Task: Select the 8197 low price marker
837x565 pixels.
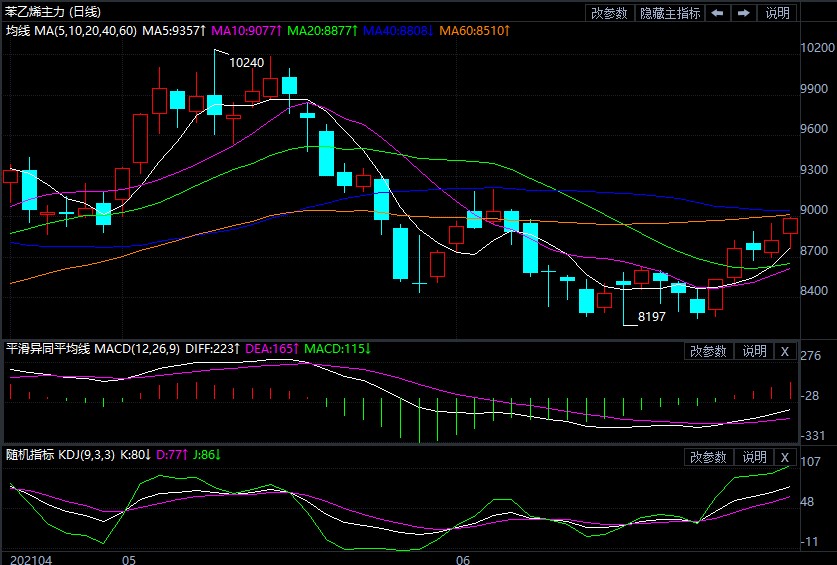Action: click(x=649, y=317)
